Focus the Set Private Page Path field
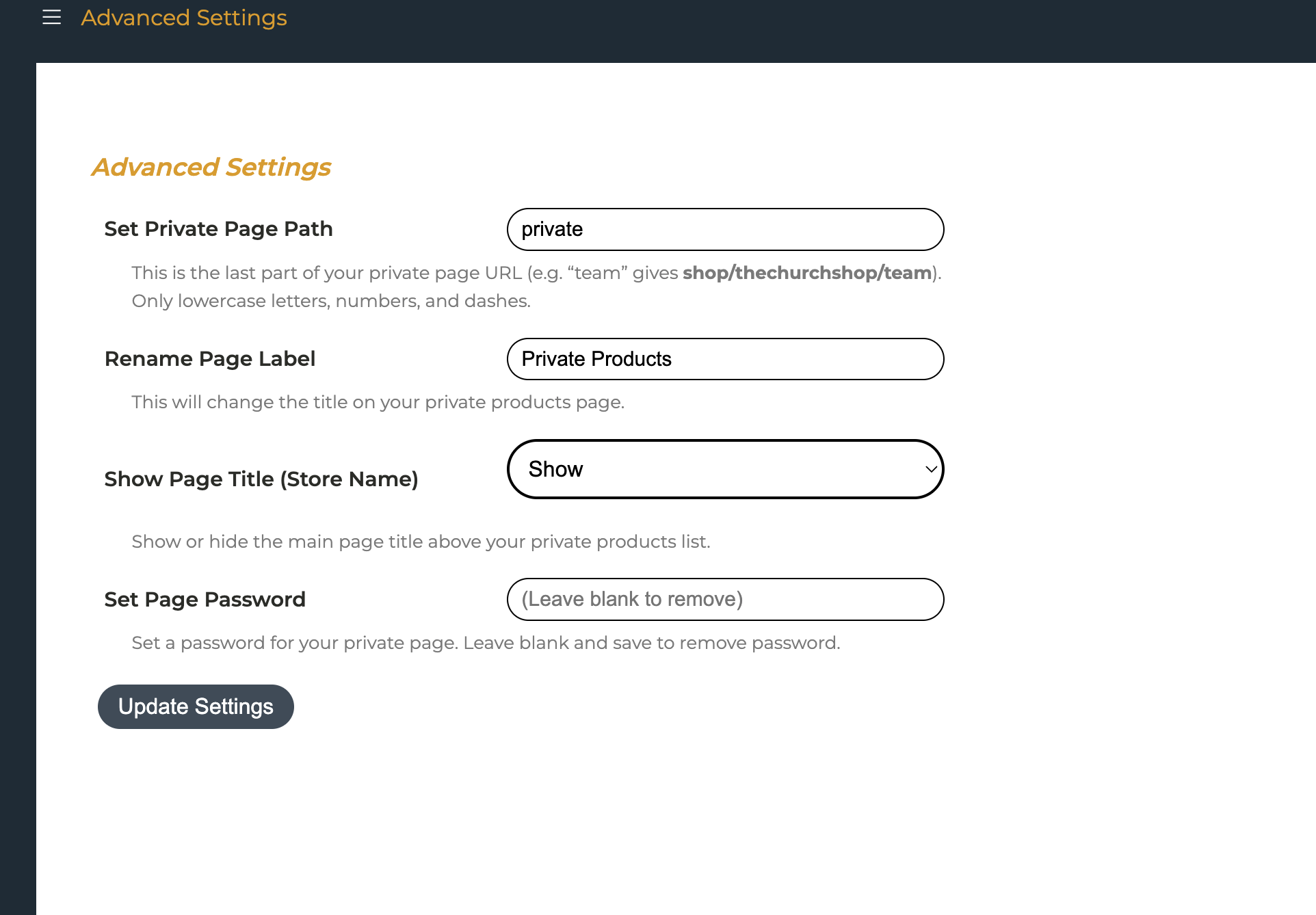Screen dimensions: 1316x915 tap(725, 229)
